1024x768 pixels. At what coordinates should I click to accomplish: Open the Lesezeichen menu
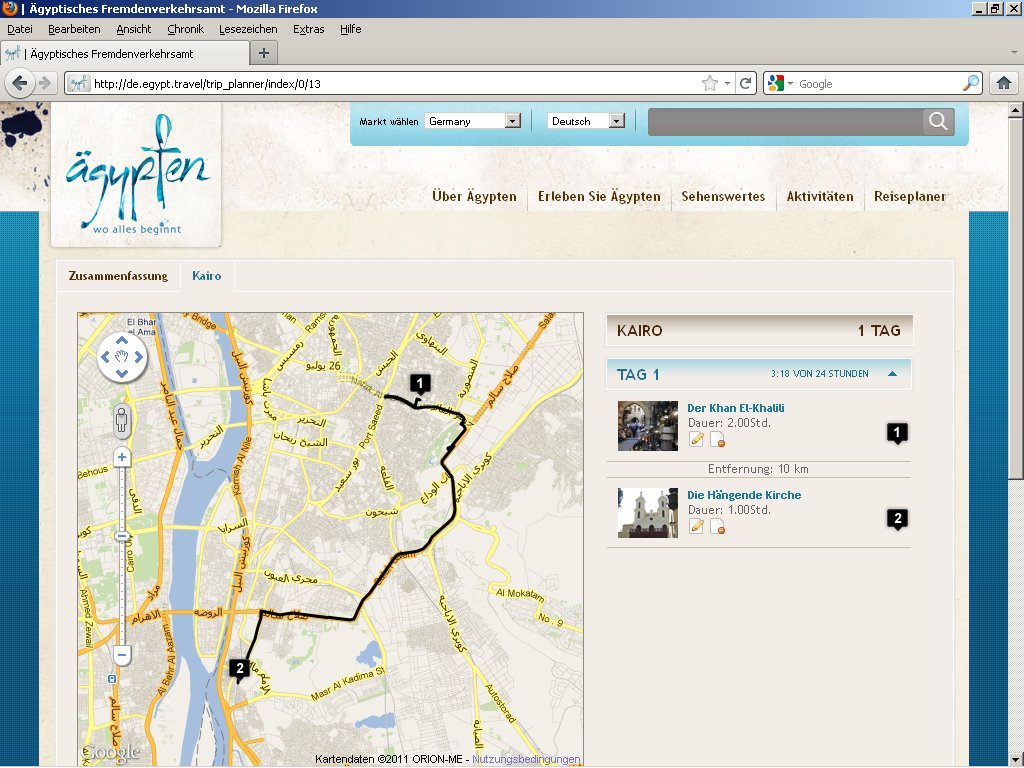[x=248, y=29]
